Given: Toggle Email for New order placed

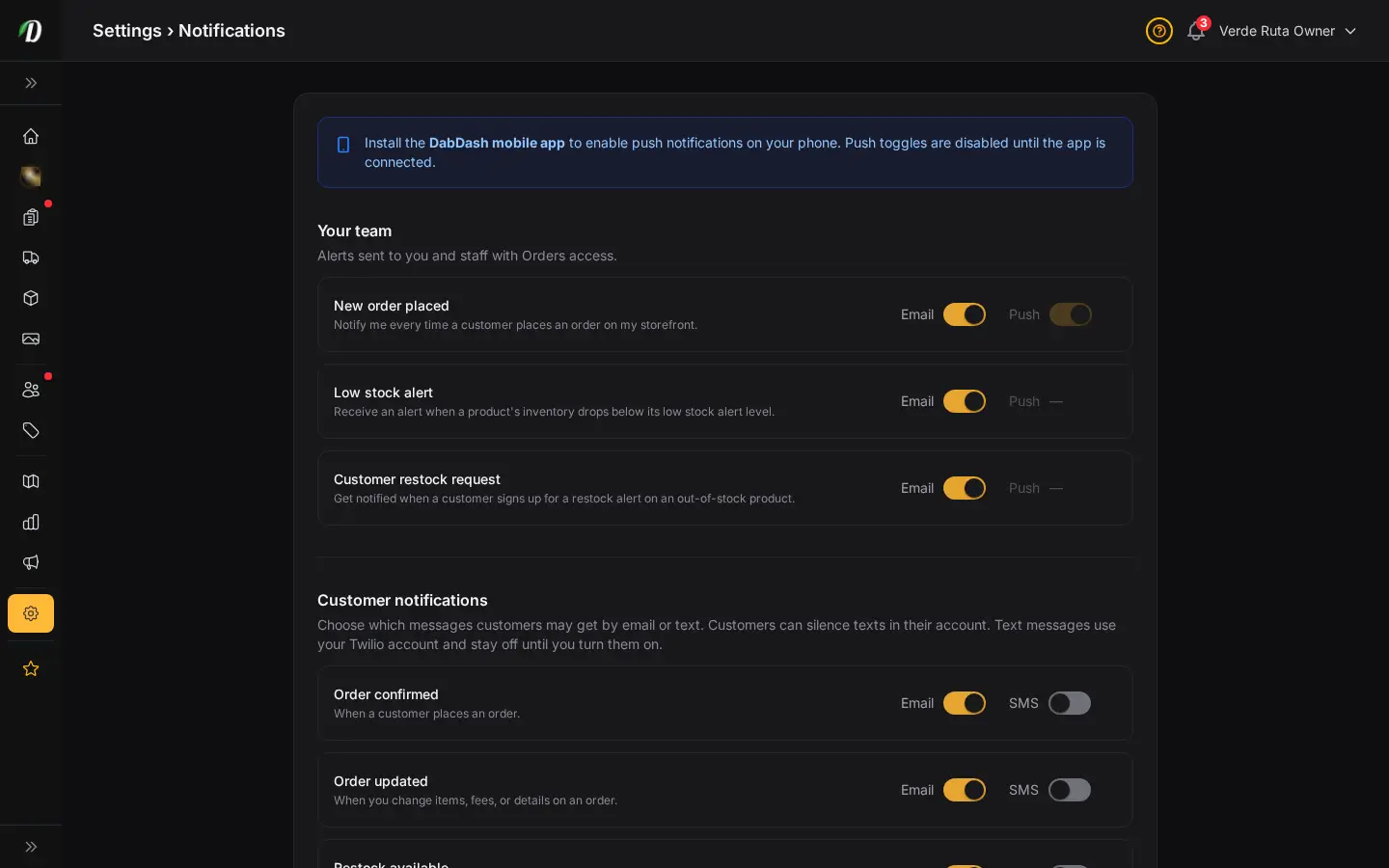Looking at the screenshot, I should [x=965, y=314].
